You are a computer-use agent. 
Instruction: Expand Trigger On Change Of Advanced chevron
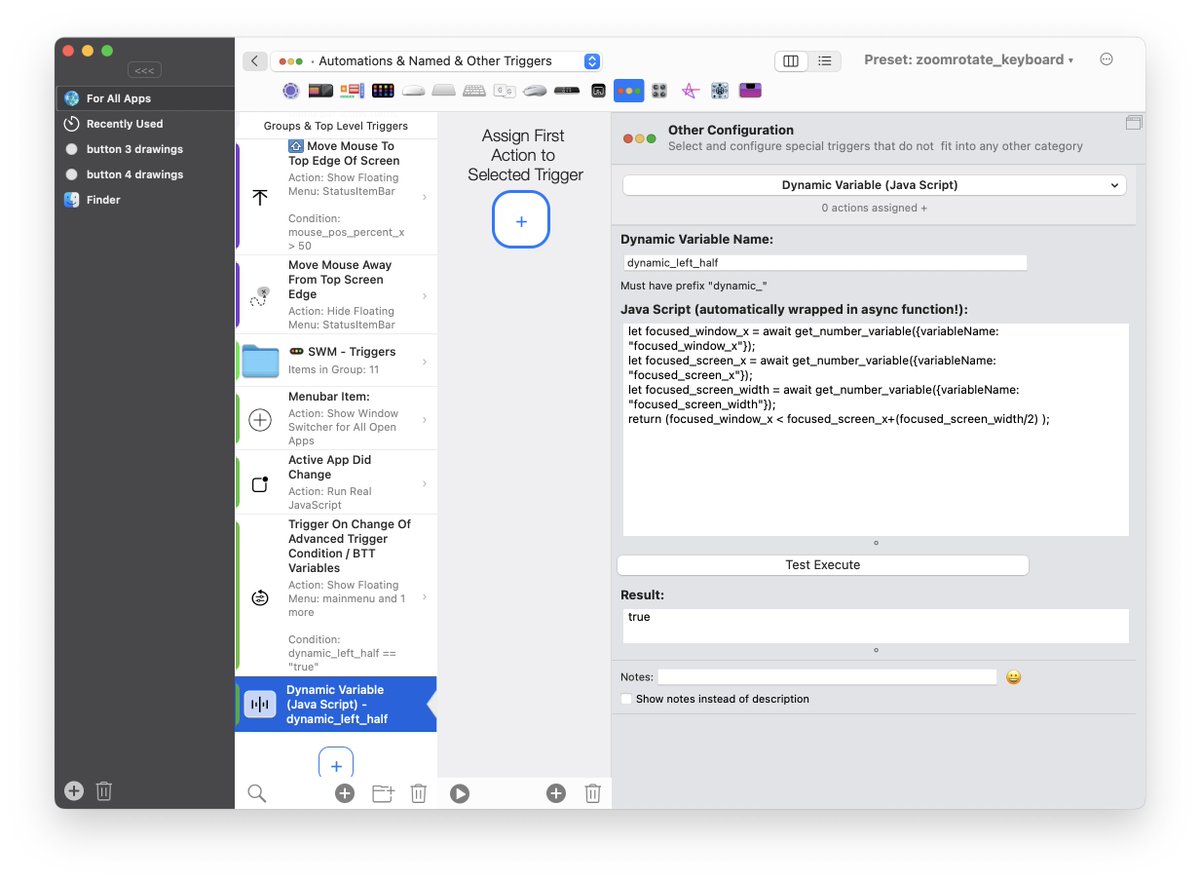424,597
